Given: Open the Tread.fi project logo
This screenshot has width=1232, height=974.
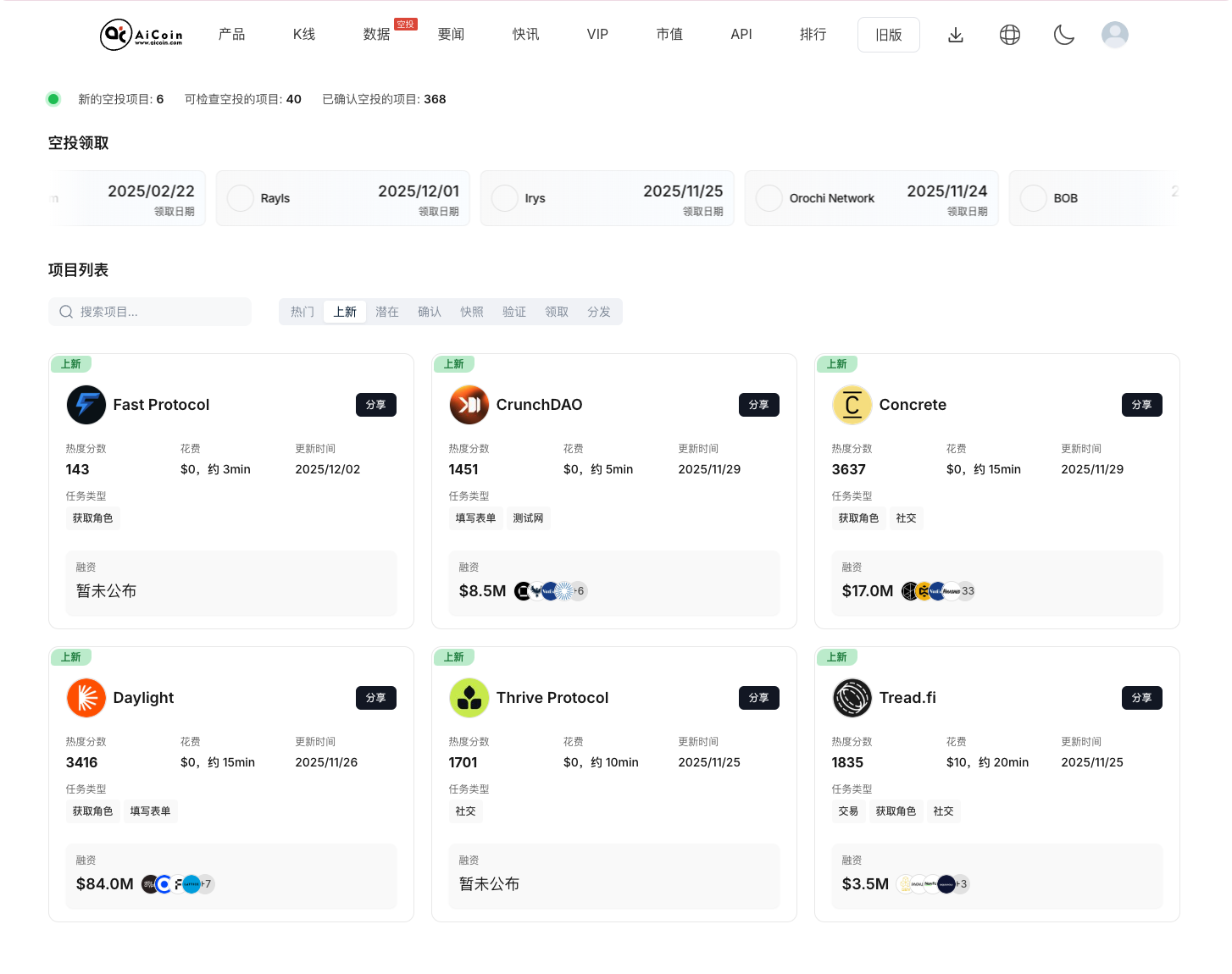Looking at the screenshot, I should [x=852, y=698].
